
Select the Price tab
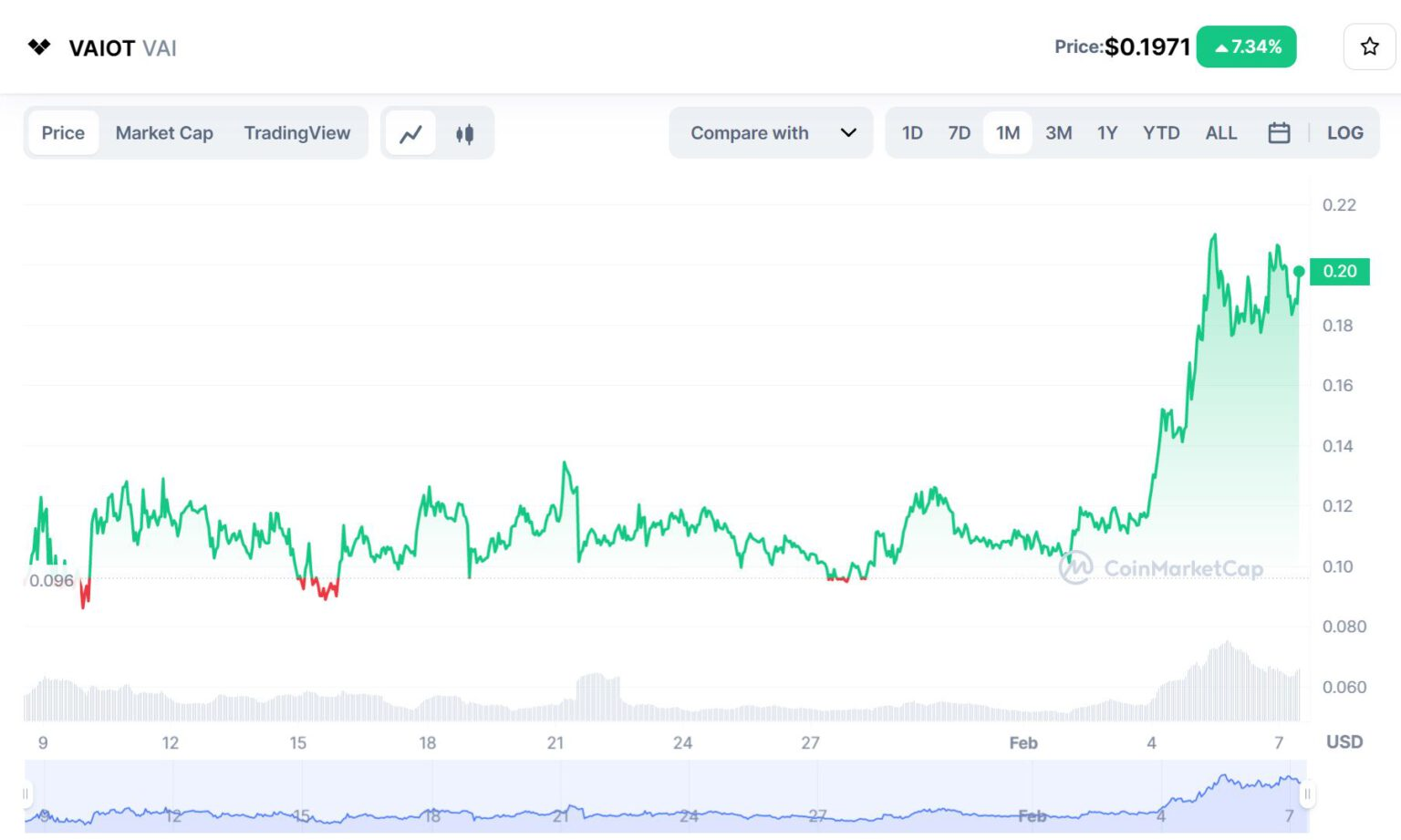click(x=63, y=133)
